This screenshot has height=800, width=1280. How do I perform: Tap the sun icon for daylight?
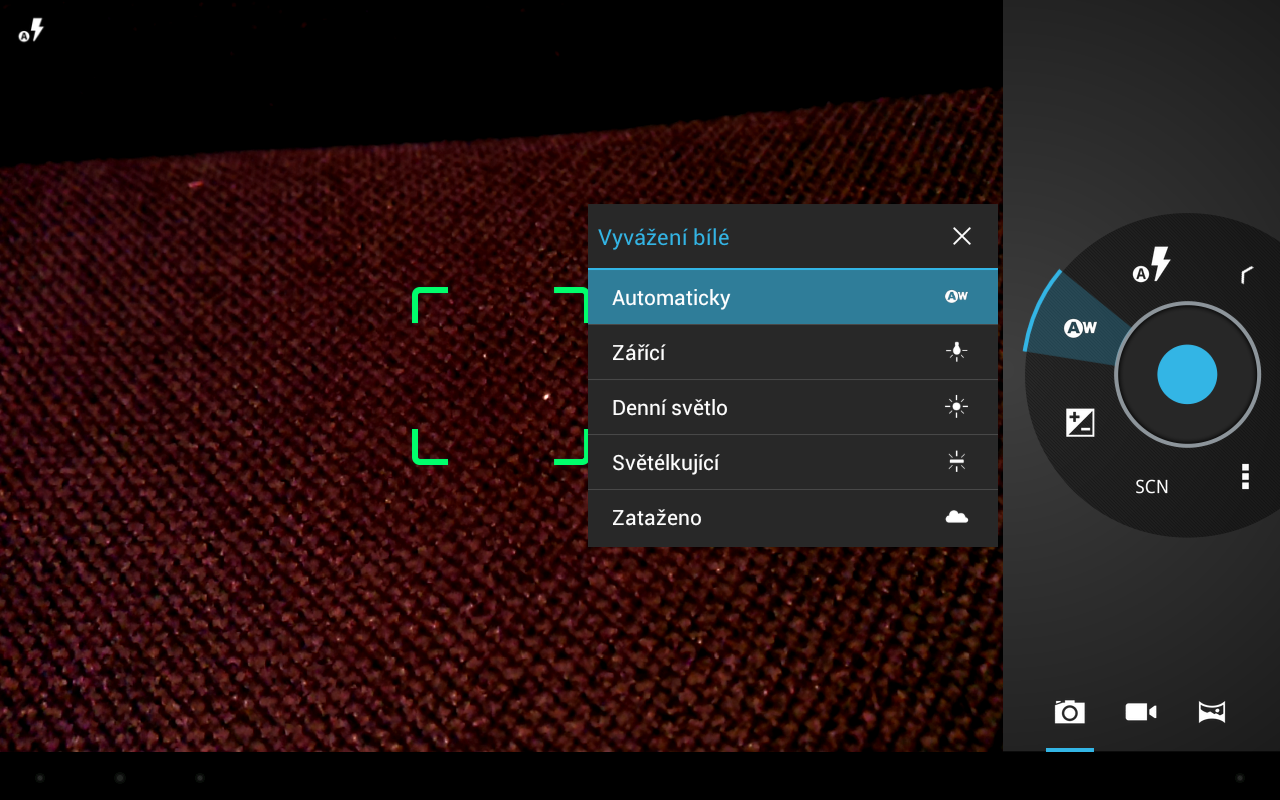pos(957,406)
